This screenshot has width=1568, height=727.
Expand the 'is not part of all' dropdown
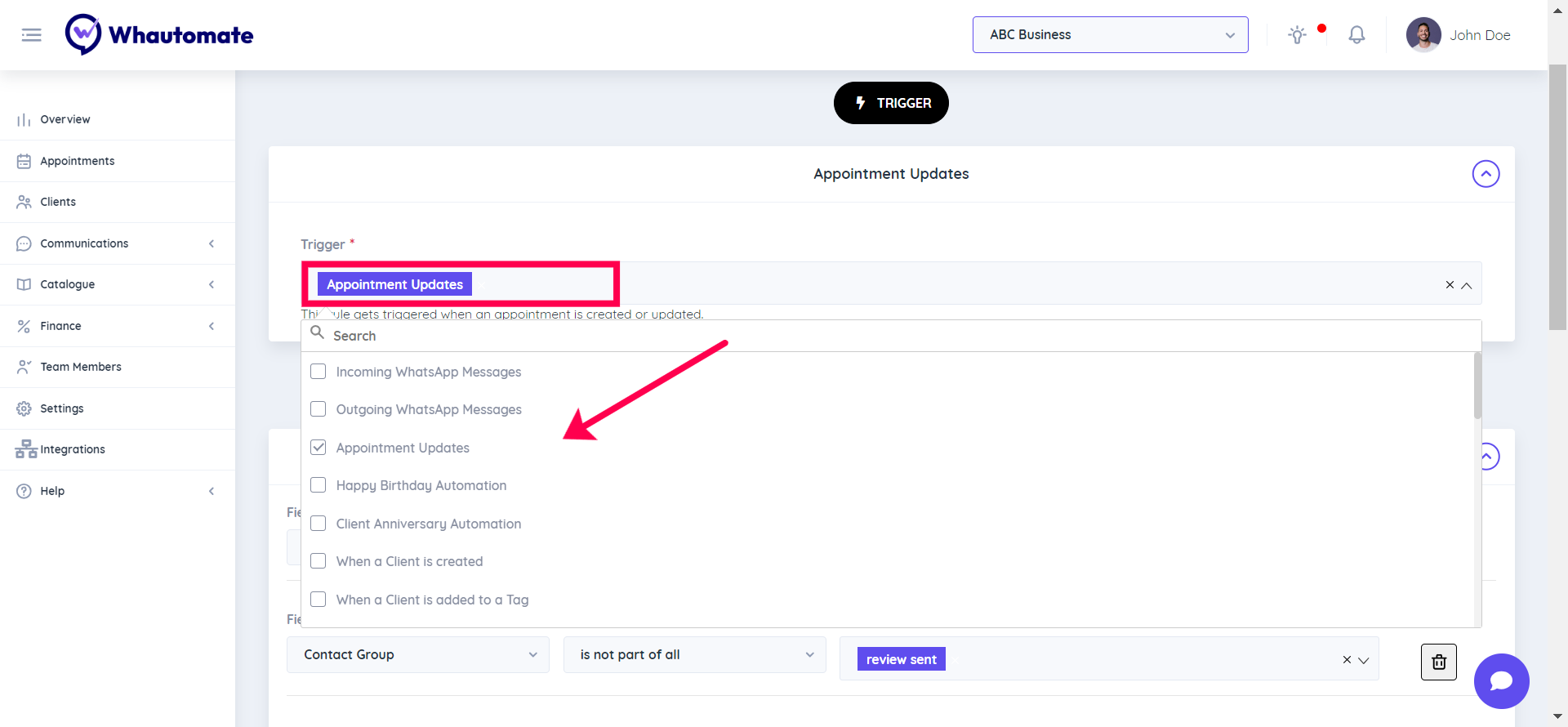pos(695,655)
